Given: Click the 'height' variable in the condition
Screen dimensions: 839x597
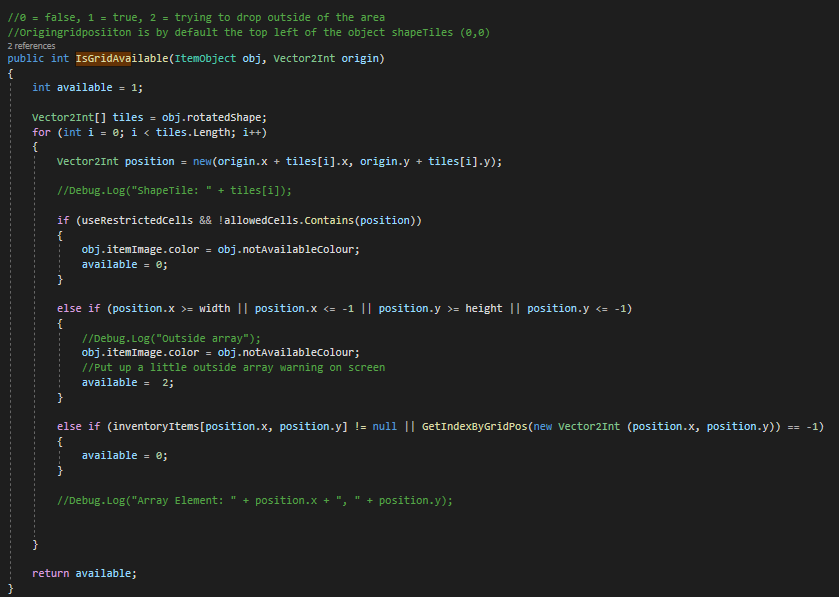Looking at the screenshot, I should pyautogui.click(x=484, y=308).
